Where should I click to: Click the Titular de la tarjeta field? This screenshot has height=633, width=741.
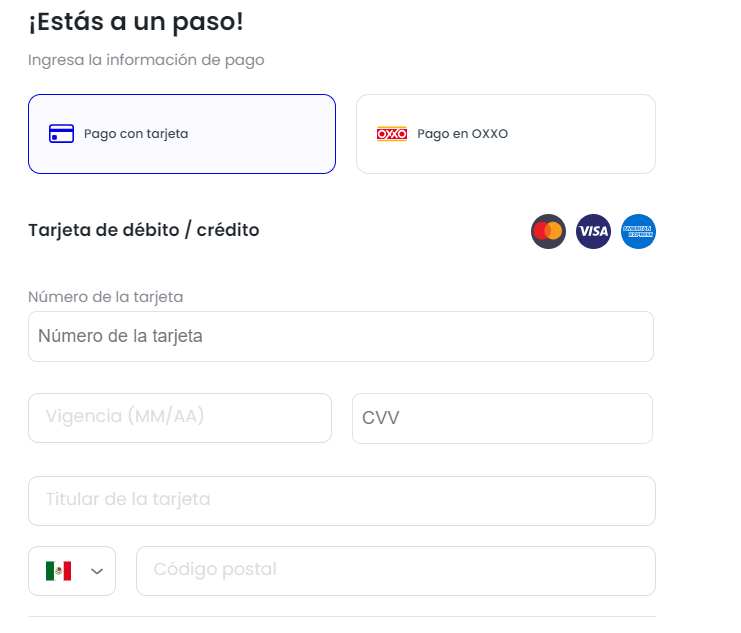coord(342,500)
